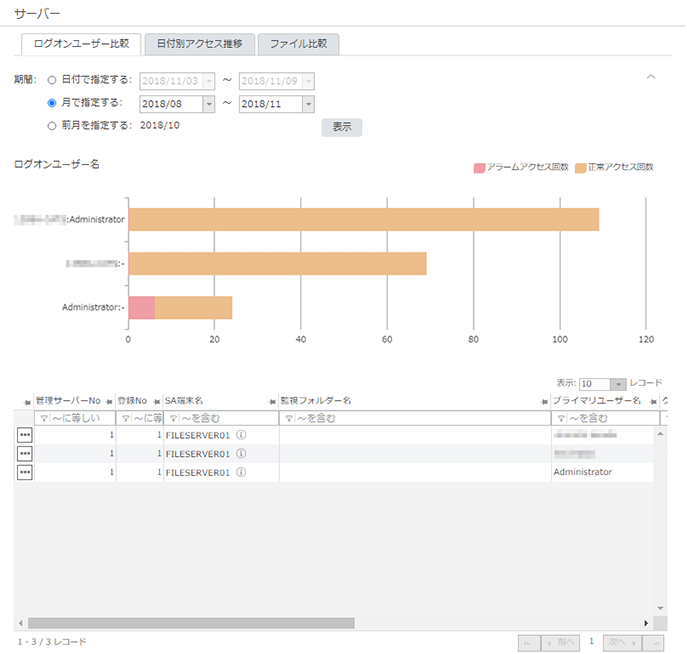Choose the 前月を指定する radio option
The image size is (687, 654).
[52, 126]
